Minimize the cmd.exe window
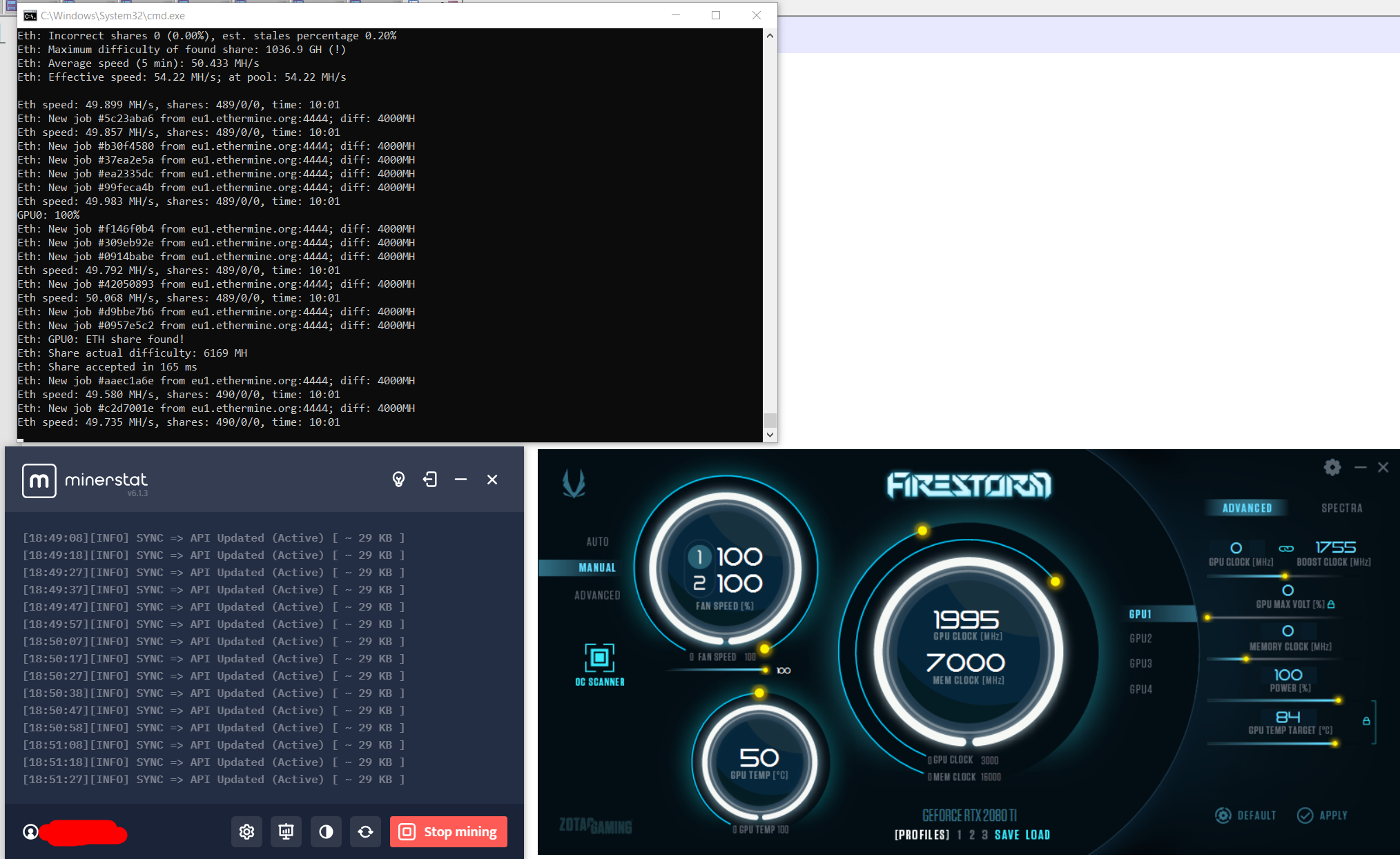1400x859 pixels. tap(676, 15)
